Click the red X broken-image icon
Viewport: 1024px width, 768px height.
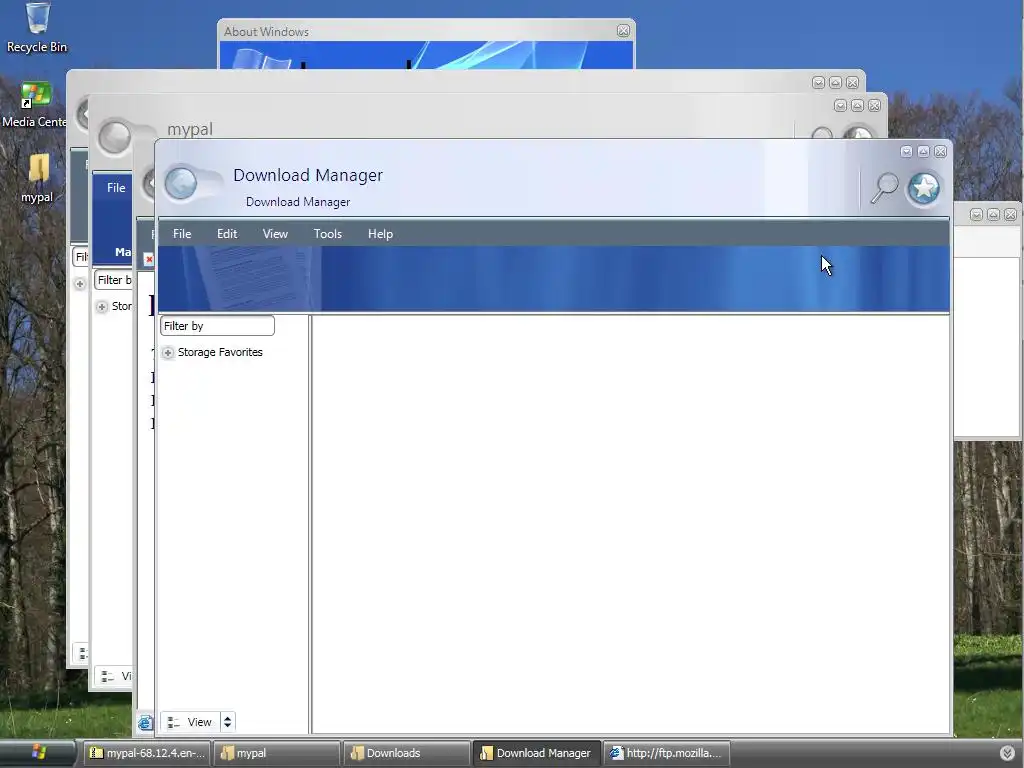click(149, 259)
